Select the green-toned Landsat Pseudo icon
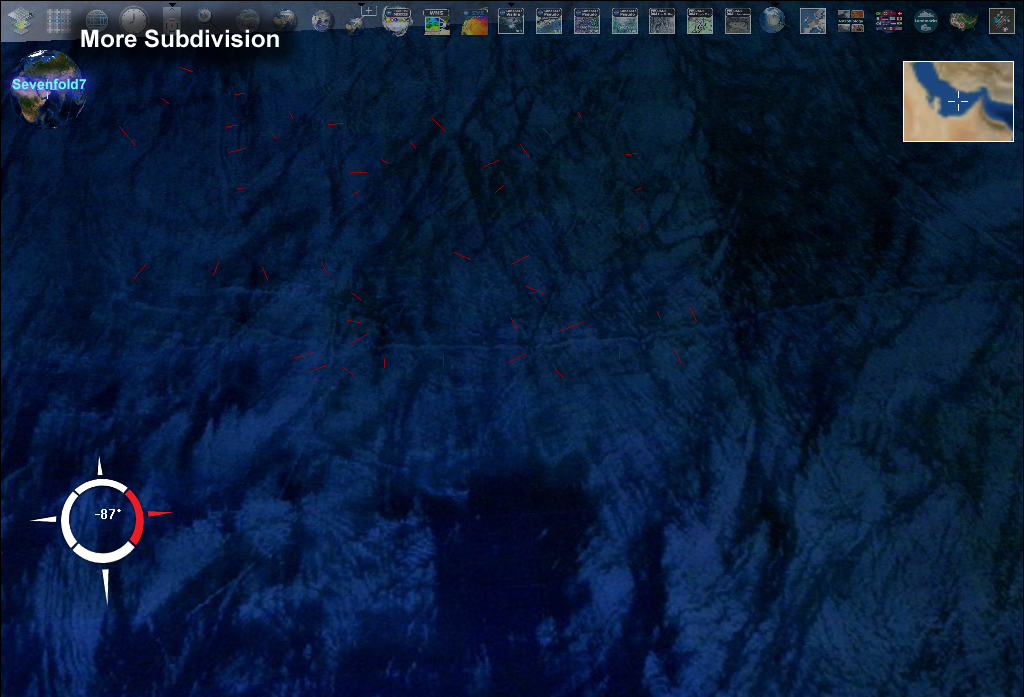Screen dimensions: 1024x697 [624, 21]
